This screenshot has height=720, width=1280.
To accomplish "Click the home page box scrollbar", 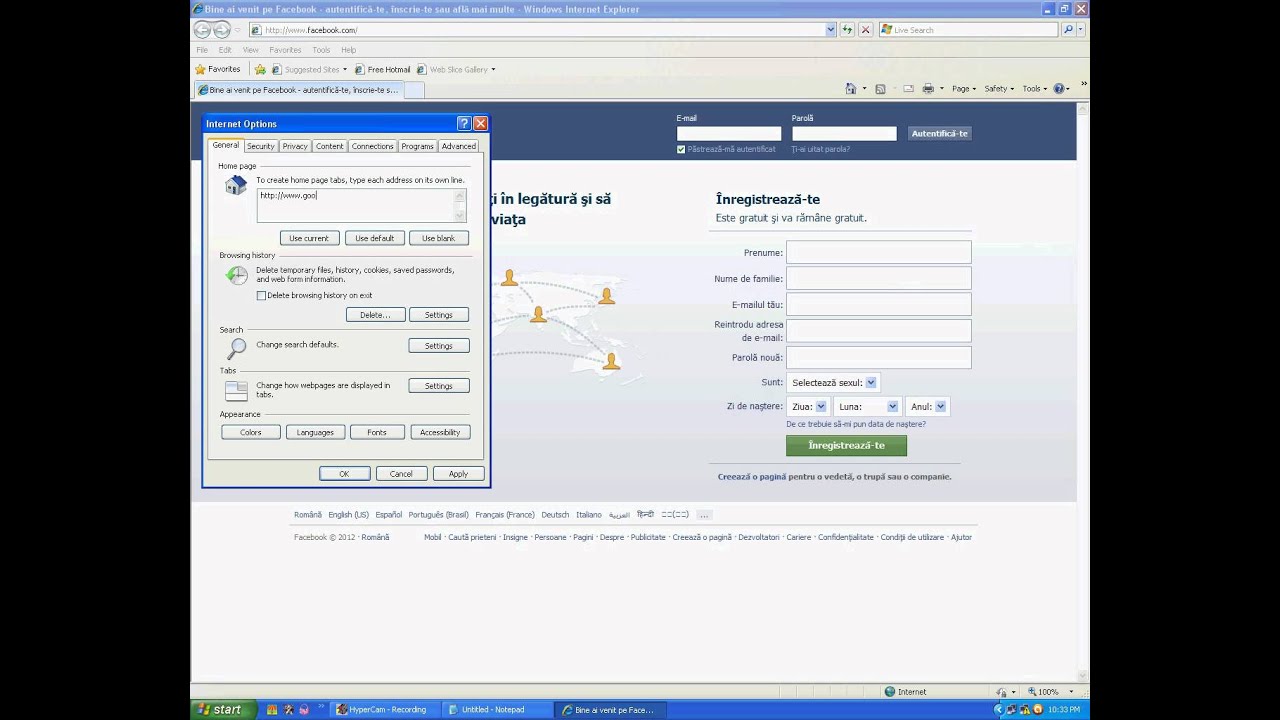I will click(460, 205).
